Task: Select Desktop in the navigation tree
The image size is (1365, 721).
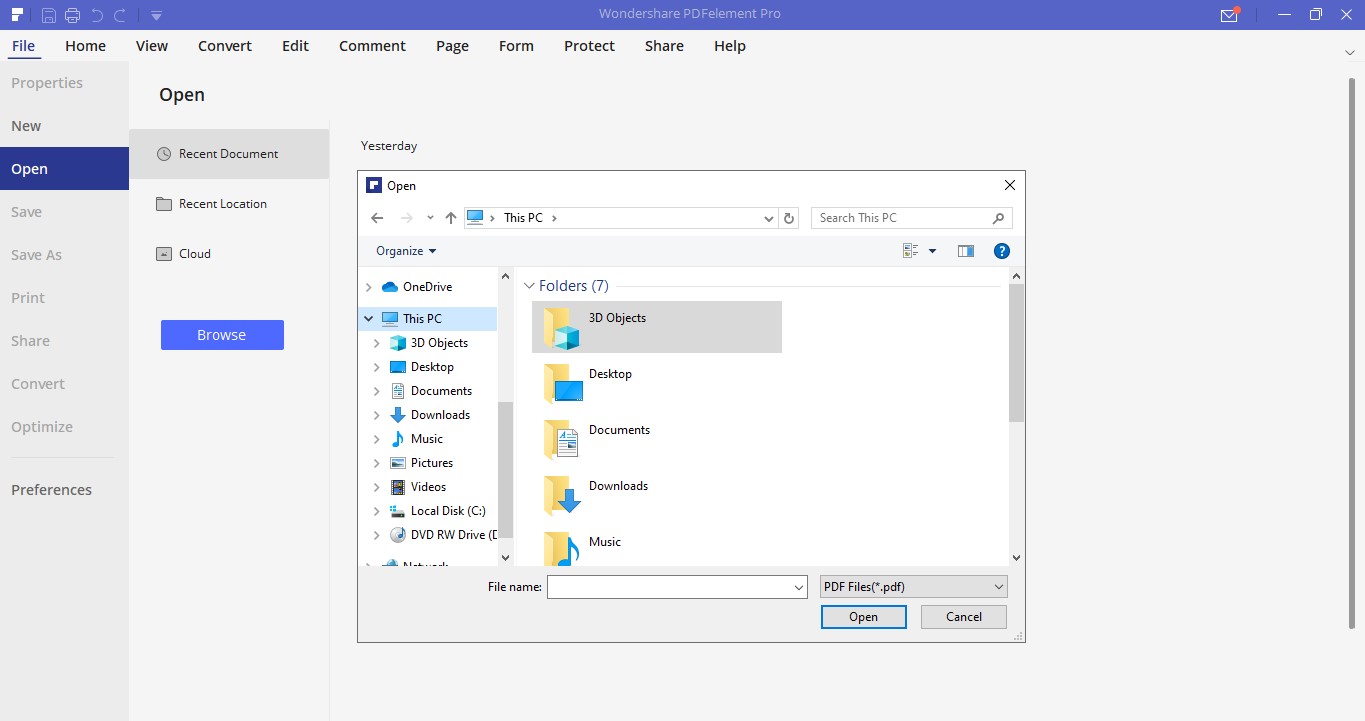Action: 432,367
